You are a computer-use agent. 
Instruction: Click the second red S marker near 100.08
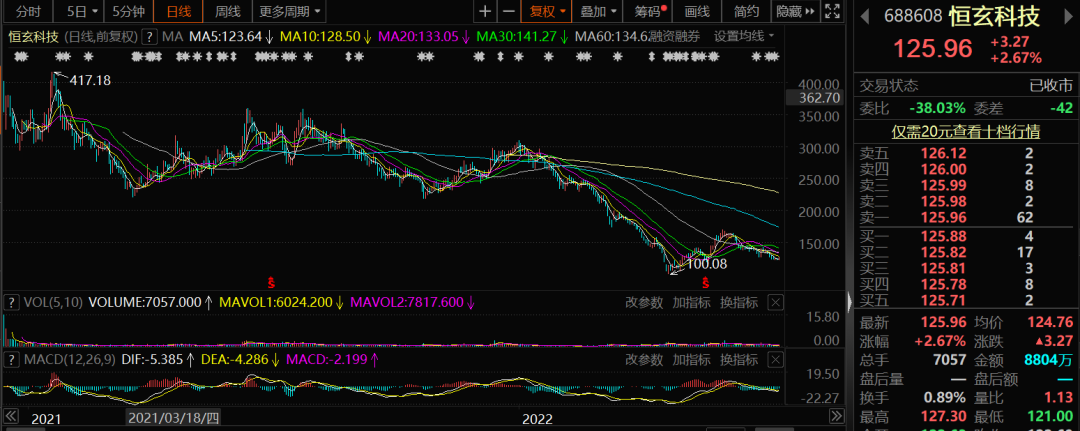tap(705, 282)
